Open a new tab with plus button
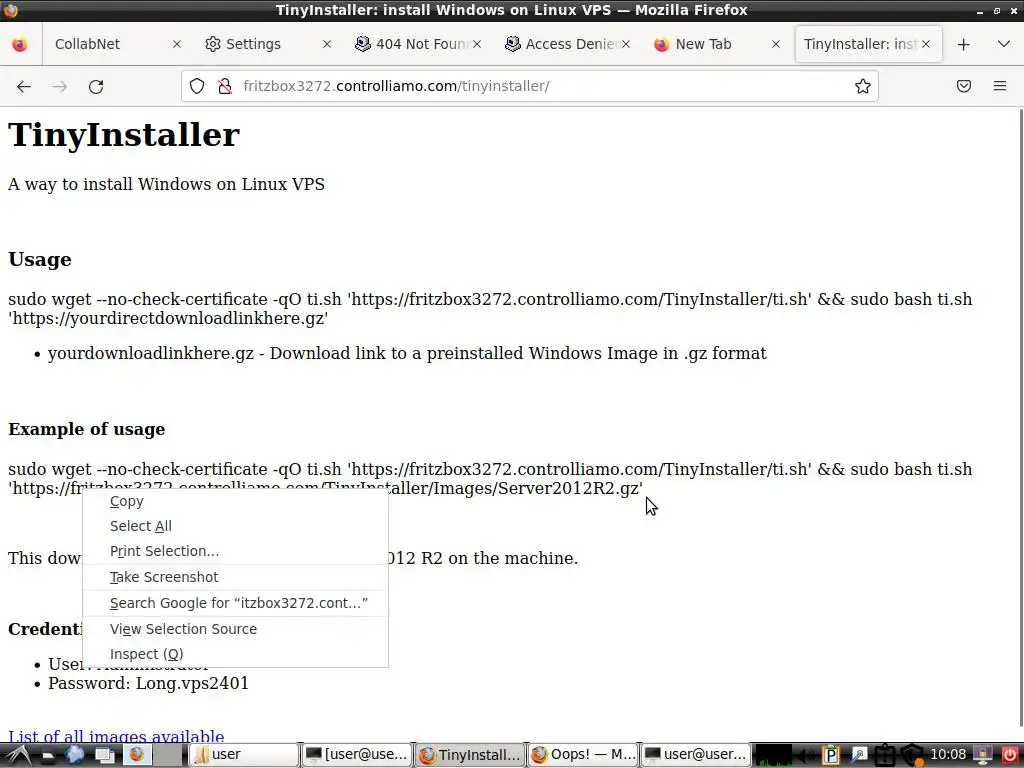1024x768 pixels. (963, 44)
